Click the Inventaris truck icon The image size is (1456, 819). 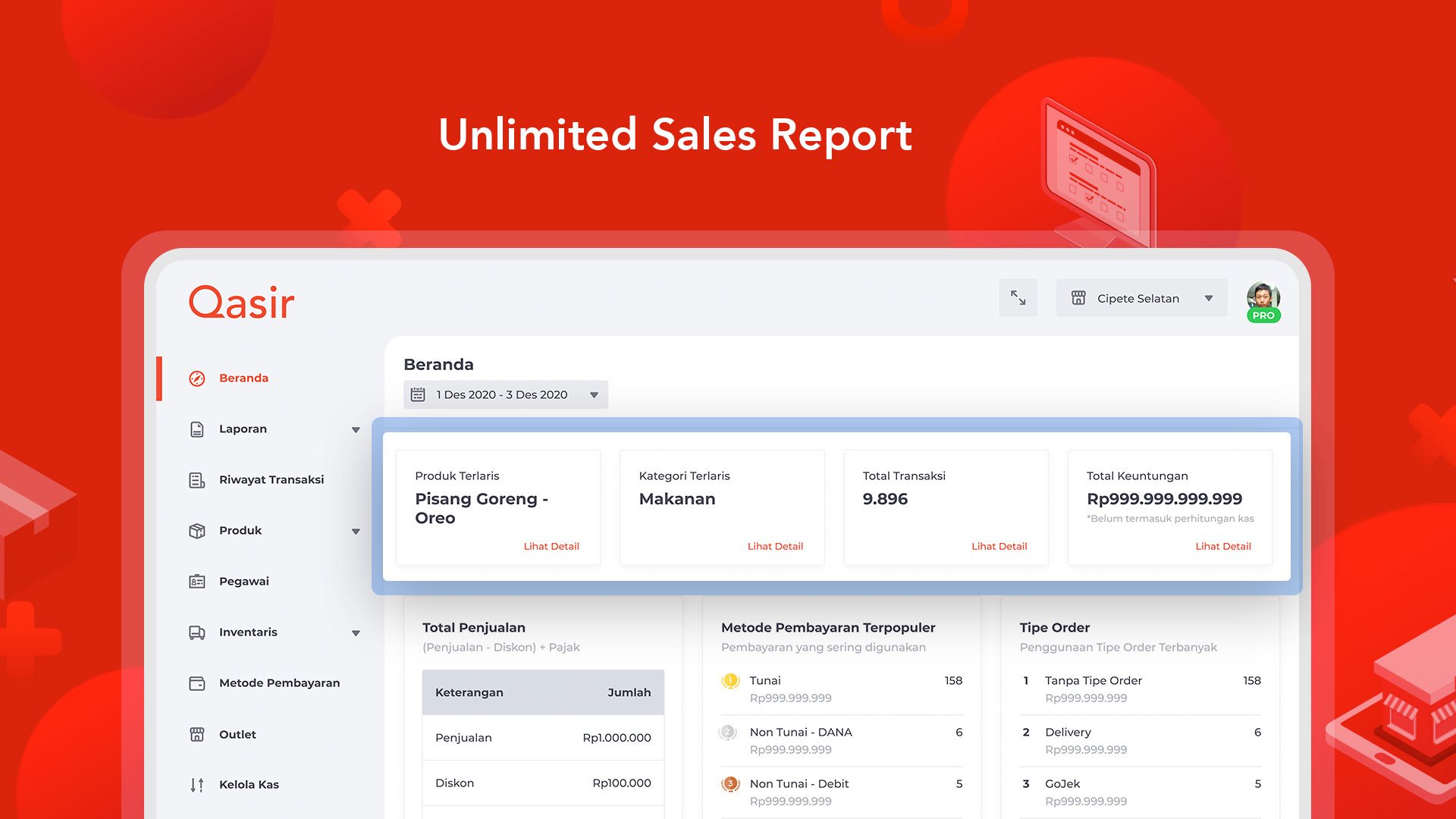(197, 632)
